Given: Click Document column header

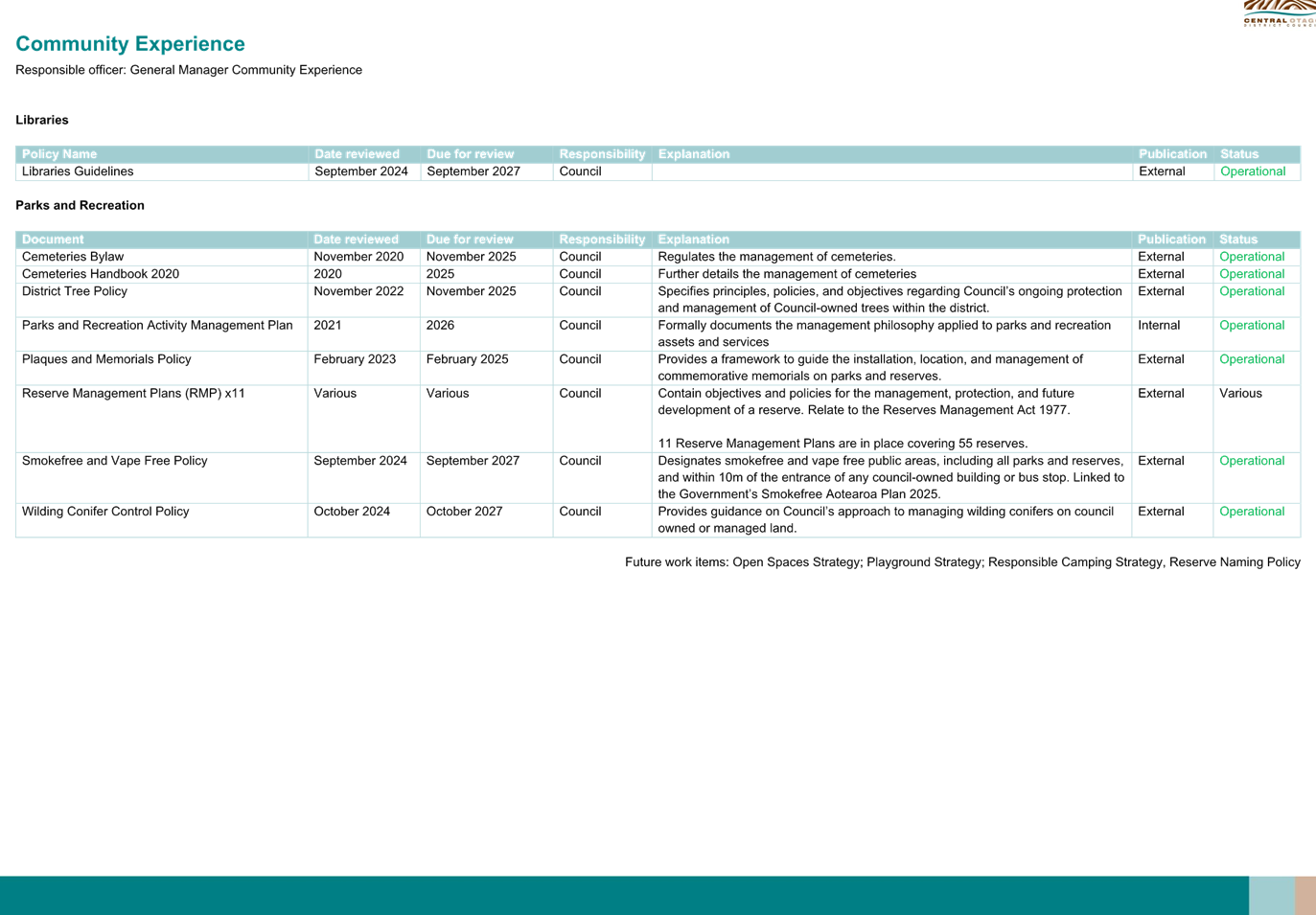Looking at the screenshot, I should pos(53,240).
